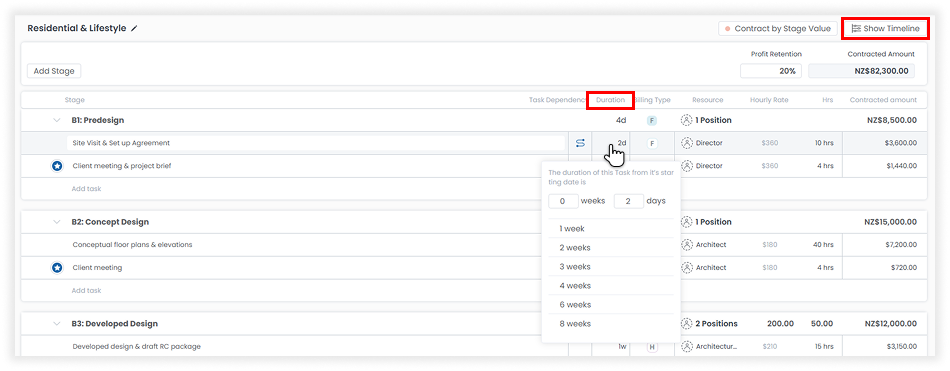Click the NZ$15,000.00 stage total
Screen dimensions: 950x371
pyautogui.click(x=891, y=222)
